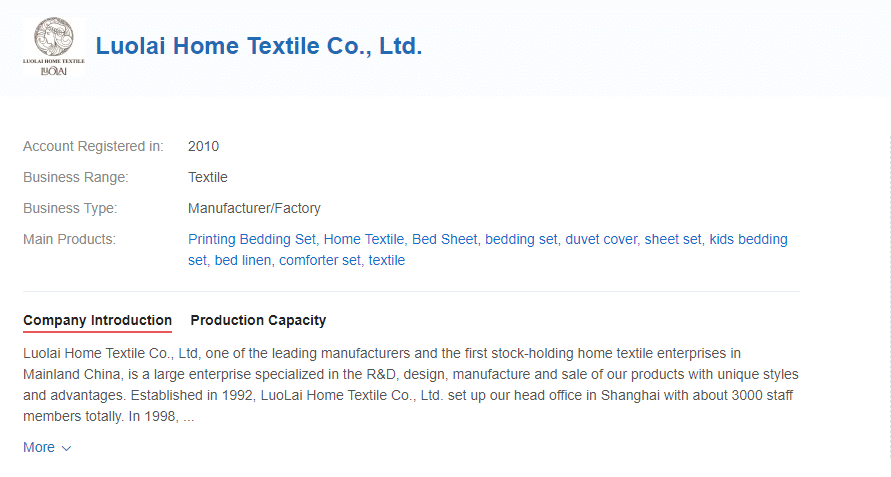Switch to the Company Introduction tab
Screen dimensions: 891x477
click(x=98, y=321)
